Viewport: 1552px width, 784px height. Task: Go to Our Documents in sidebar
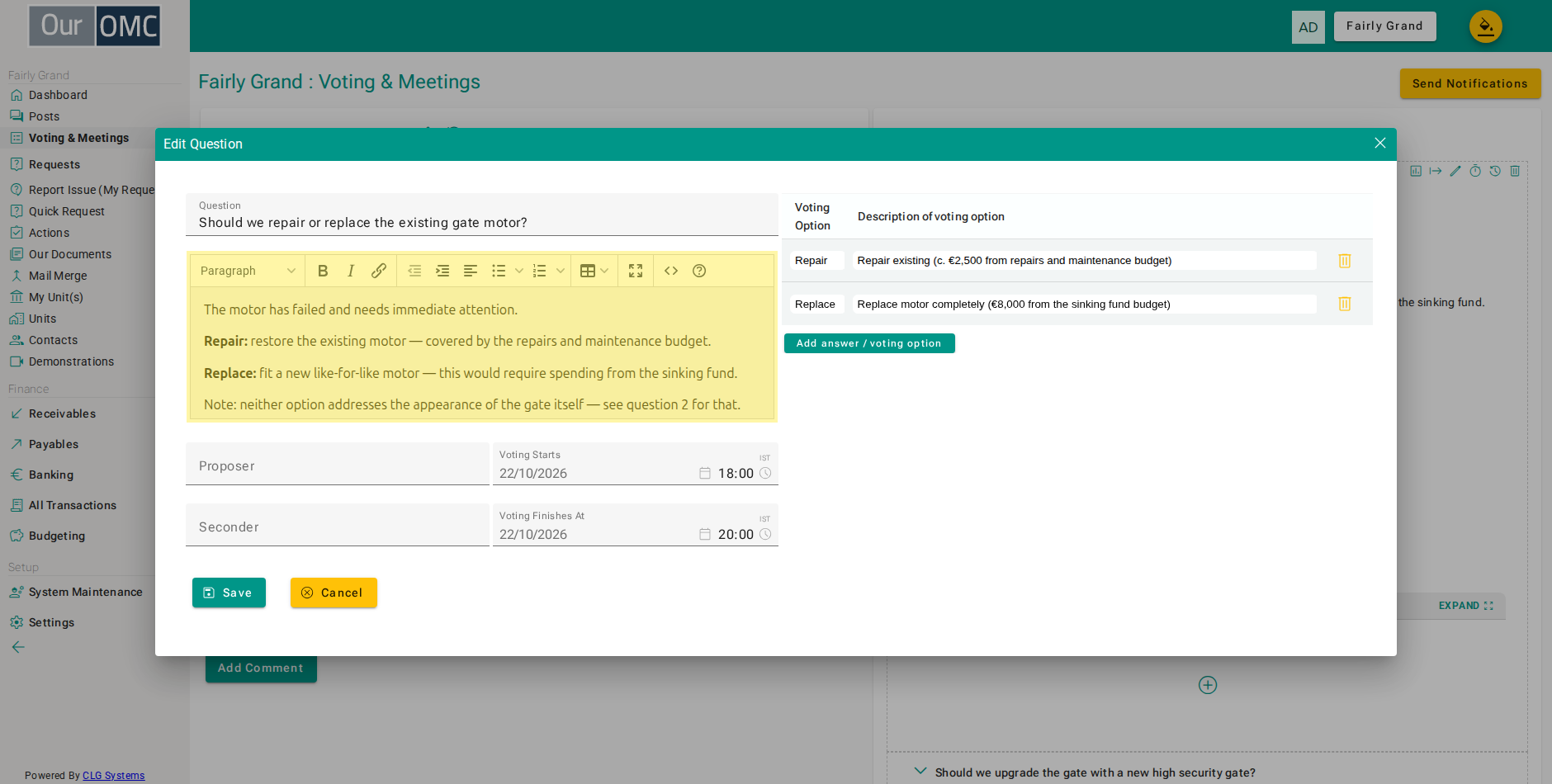click(x=70, y=254)
